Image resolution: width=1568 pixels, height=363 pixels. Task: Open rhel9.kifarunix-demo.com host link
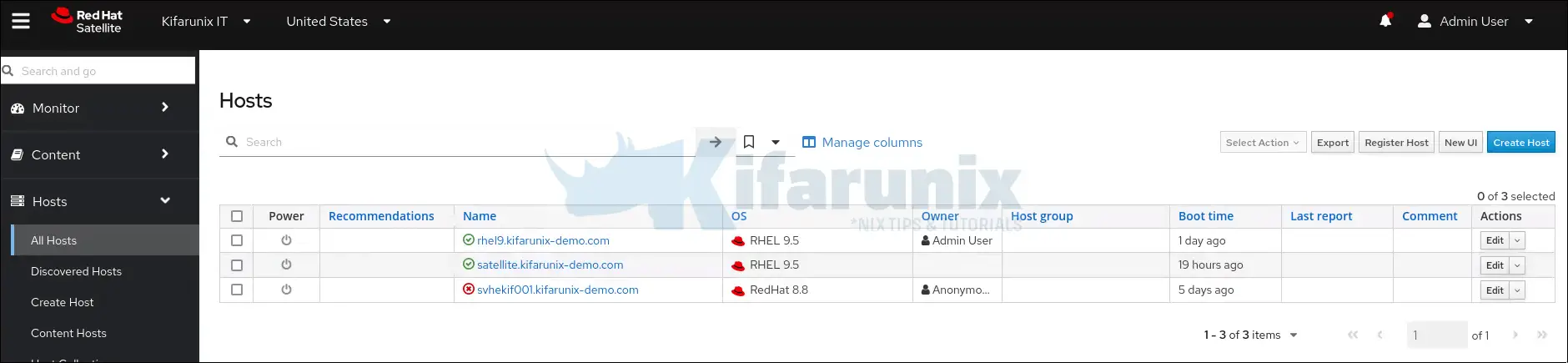[543, 240]
